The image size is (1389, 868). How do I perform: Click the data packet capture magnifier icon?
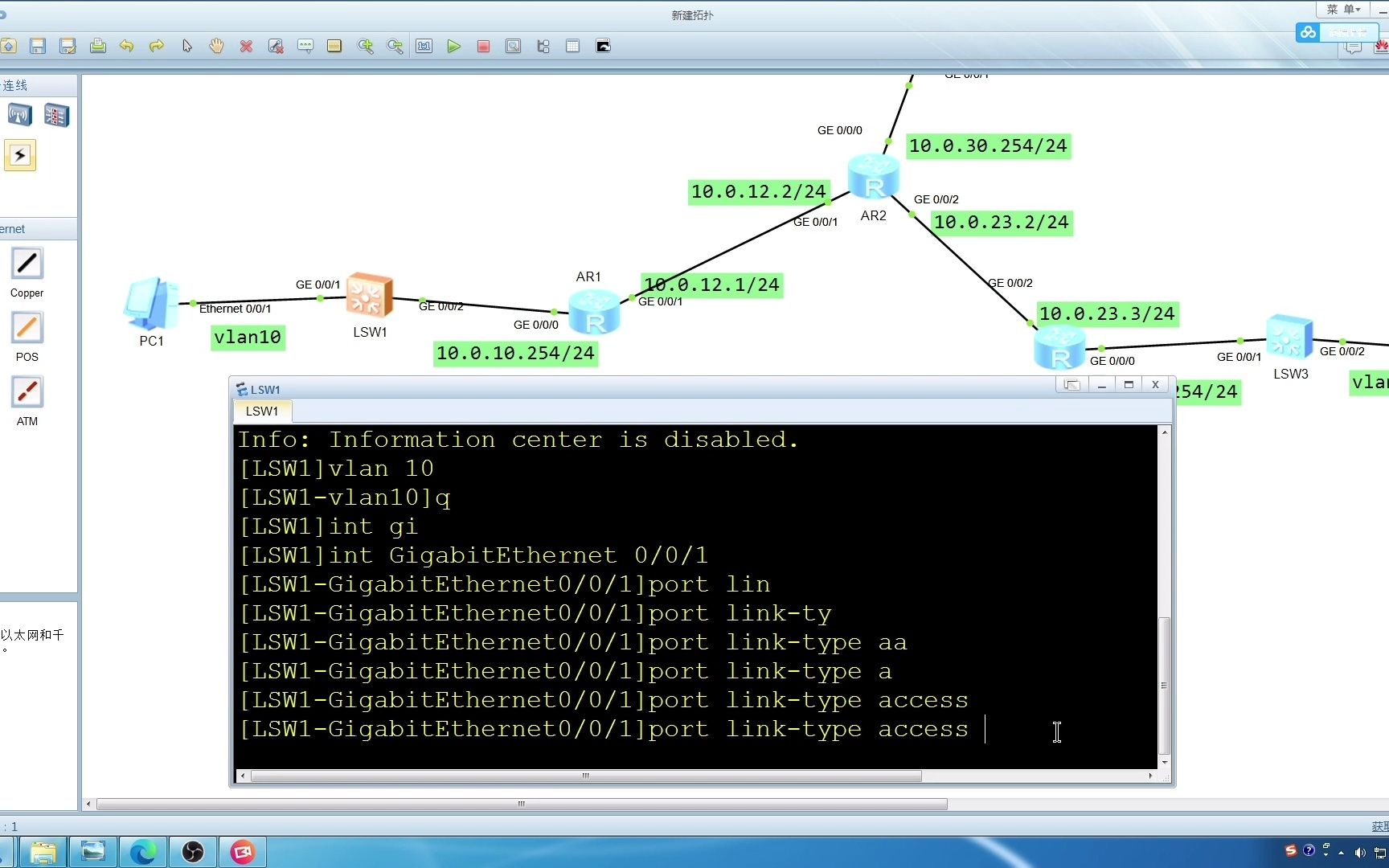513,46
